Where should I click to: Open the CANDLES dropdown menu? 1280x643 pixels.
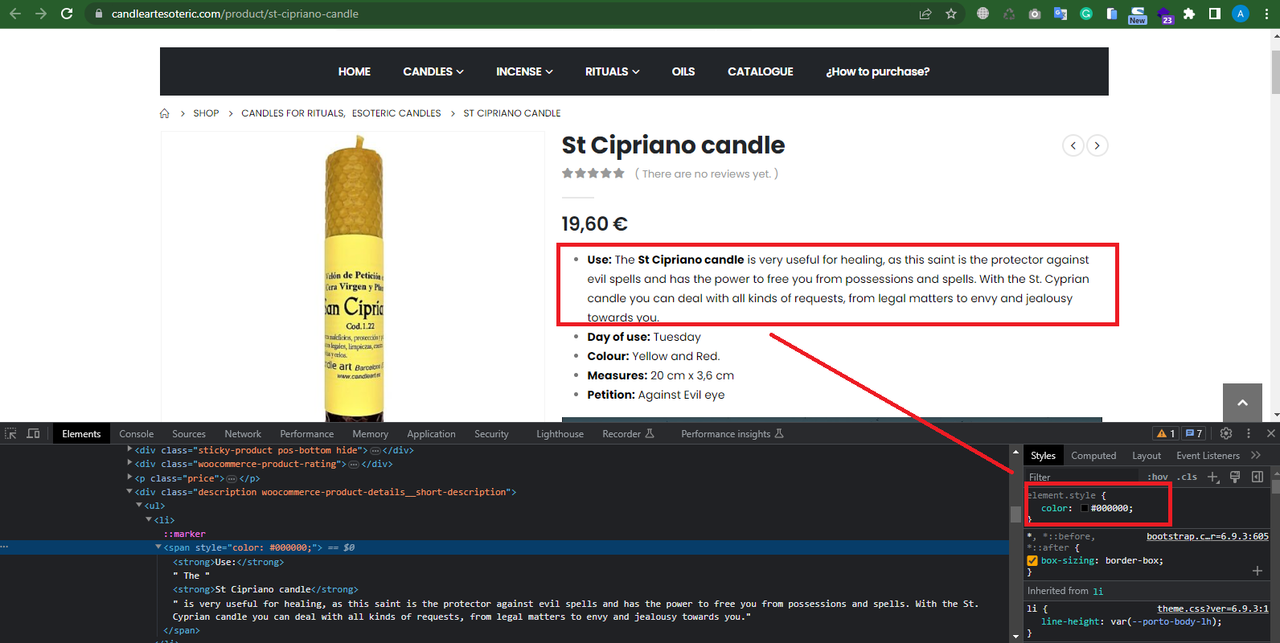(433, 71)
